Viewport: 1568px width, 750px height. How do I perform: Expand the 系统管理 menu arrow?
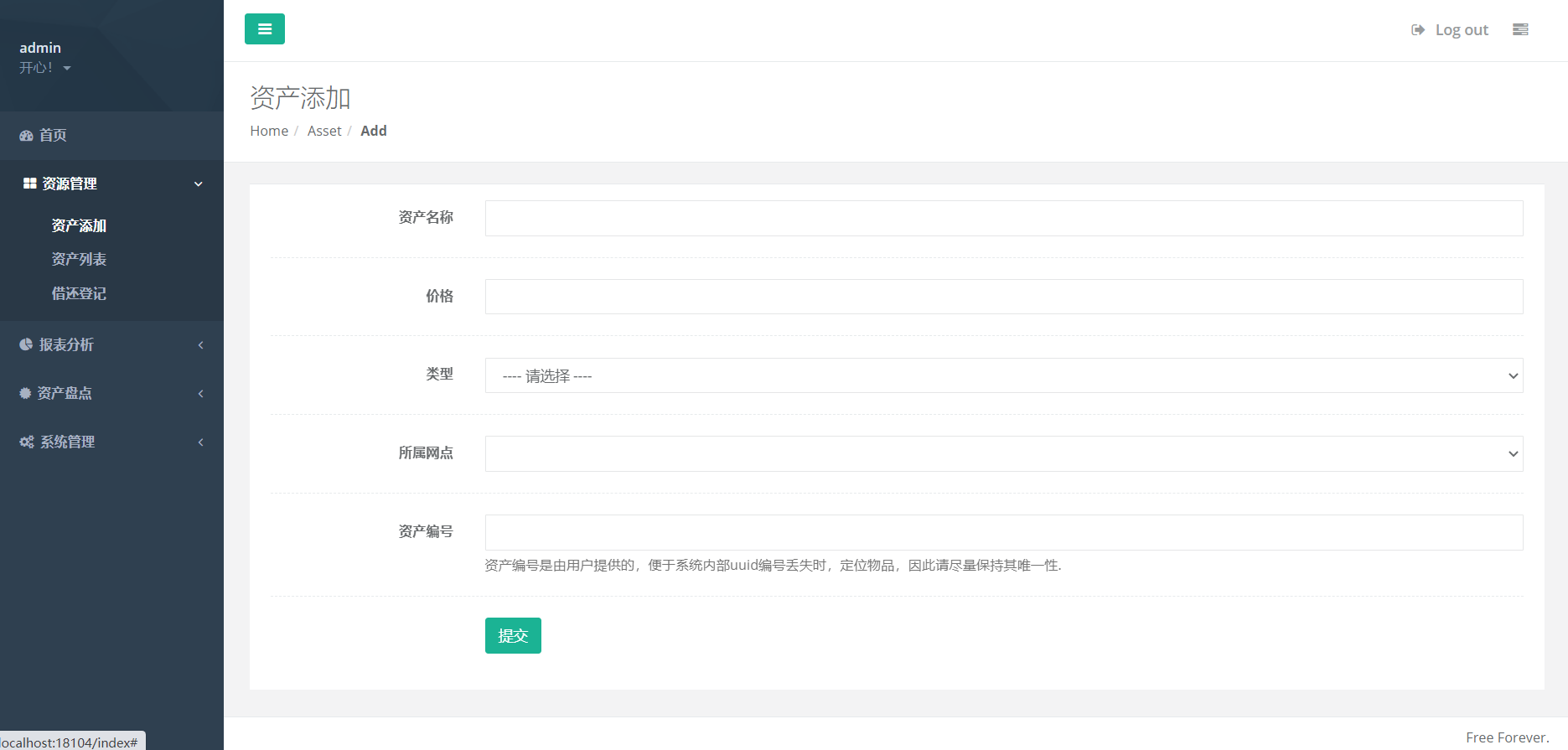pyautogui.click(x=200, y=442)
